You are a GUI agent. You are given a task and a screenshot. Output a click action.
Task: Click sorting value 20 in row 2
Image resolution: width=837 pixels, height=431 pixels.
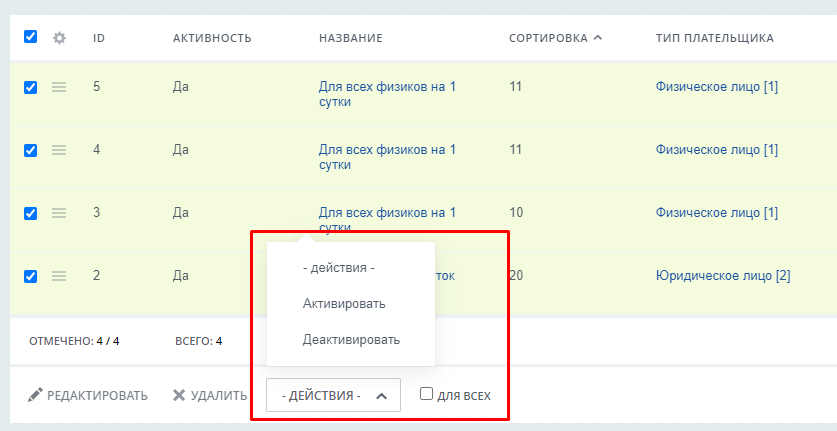click(516, 276)
